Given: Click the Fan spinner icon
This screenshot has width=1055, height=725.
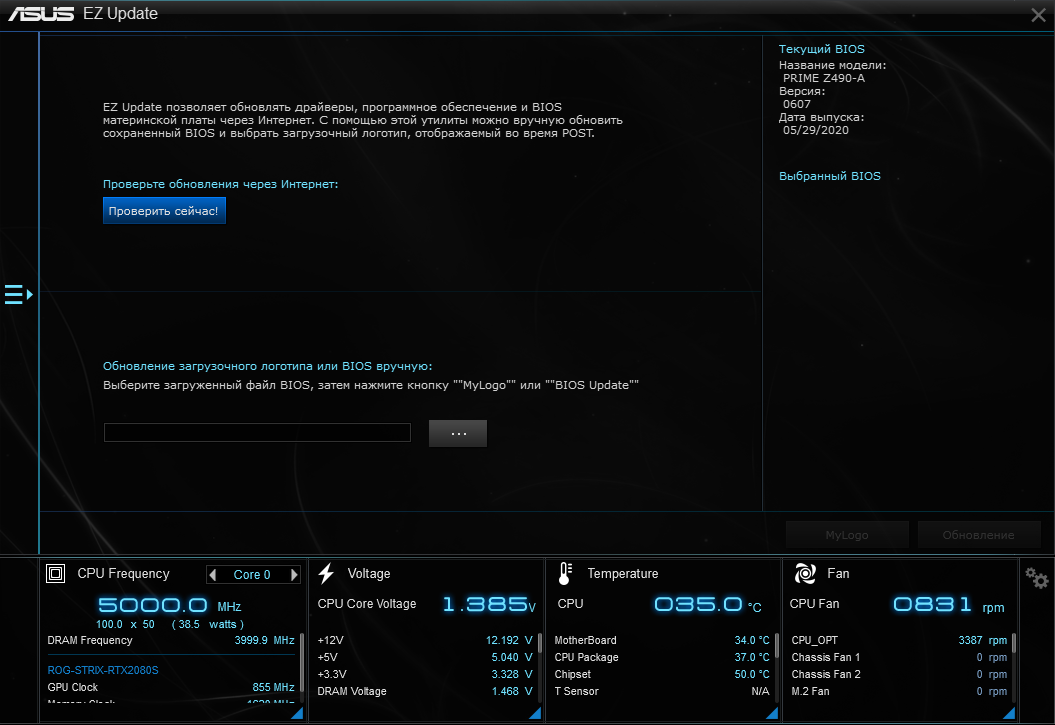Looking at the screenshot, I should [805, 574].
